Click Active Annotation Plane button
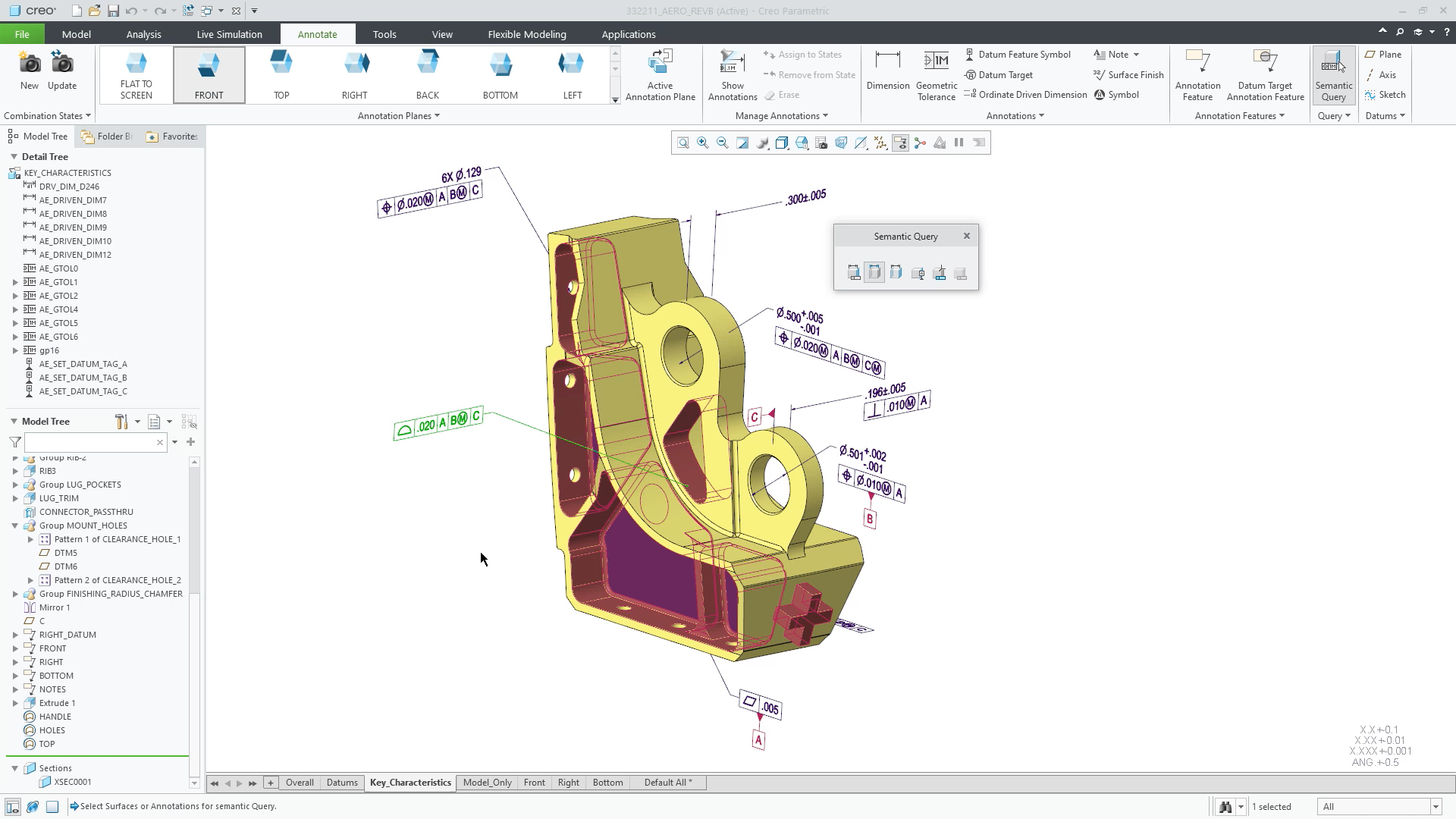 point(661,75)
